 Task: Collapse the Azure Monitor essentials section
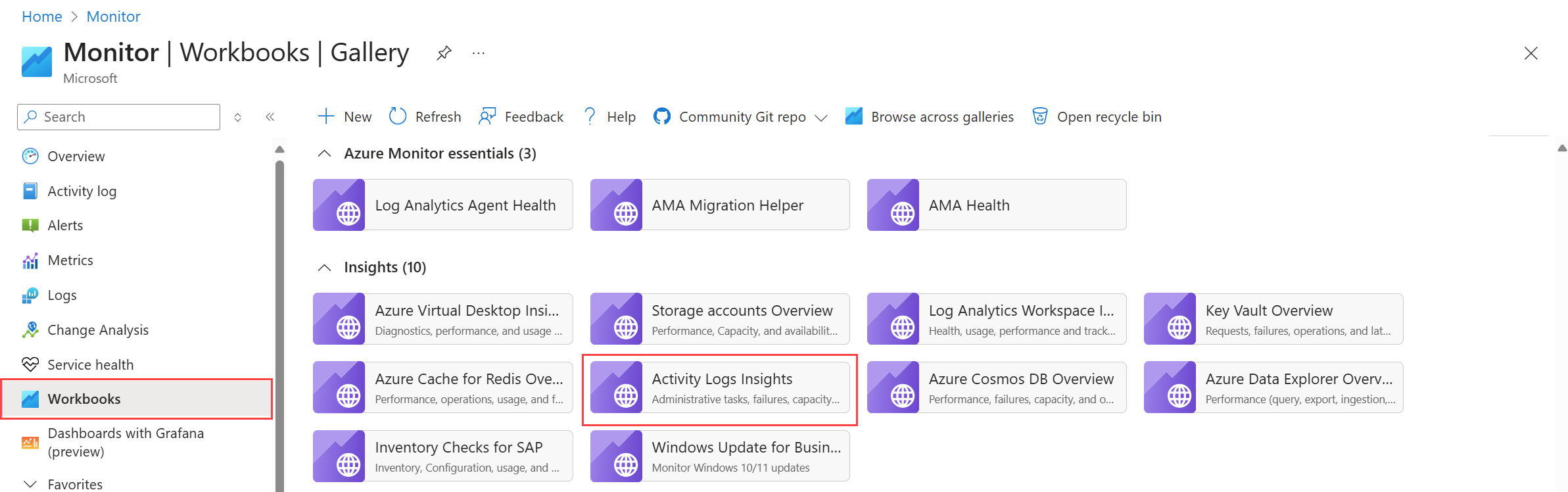tap(324, 153)
